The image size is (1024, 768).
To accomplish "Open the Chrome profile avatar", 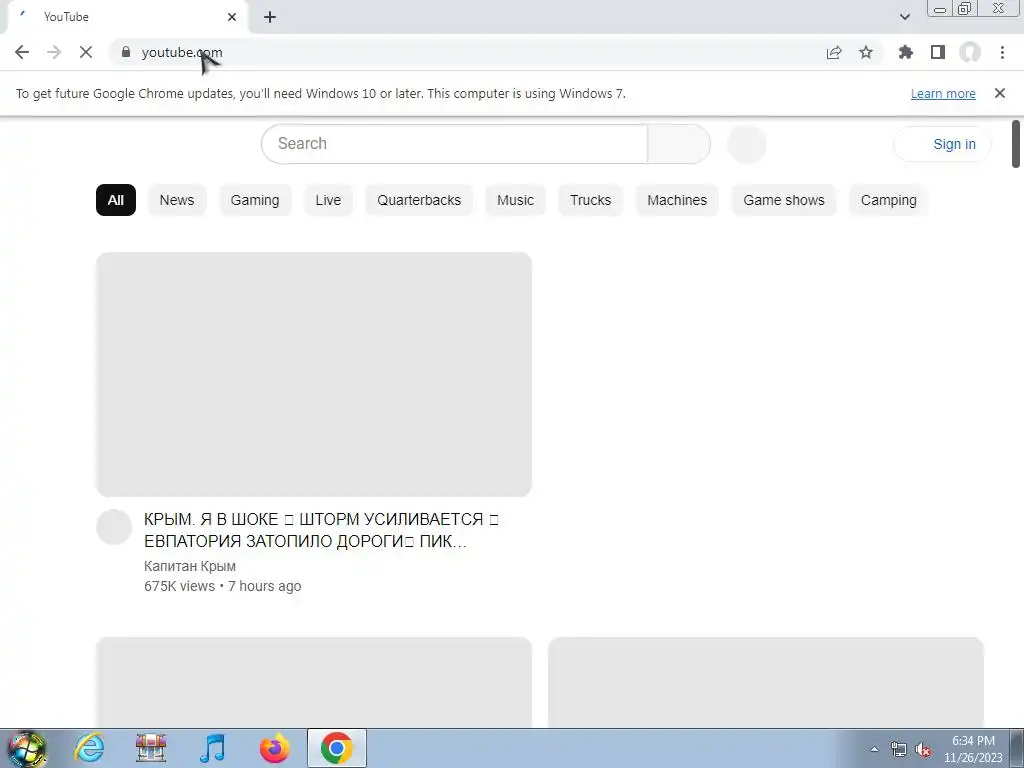I will click(x=970, y=52).
